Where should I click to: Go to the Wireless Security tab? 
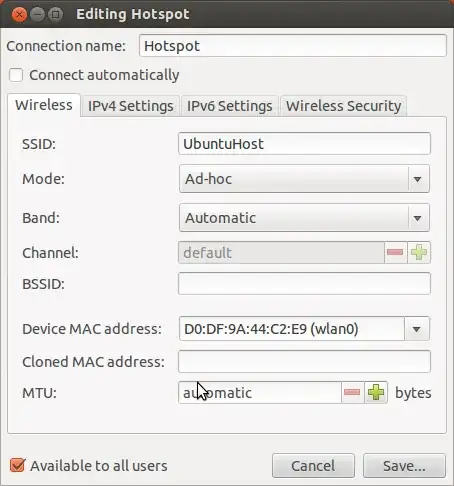point(343,106)
